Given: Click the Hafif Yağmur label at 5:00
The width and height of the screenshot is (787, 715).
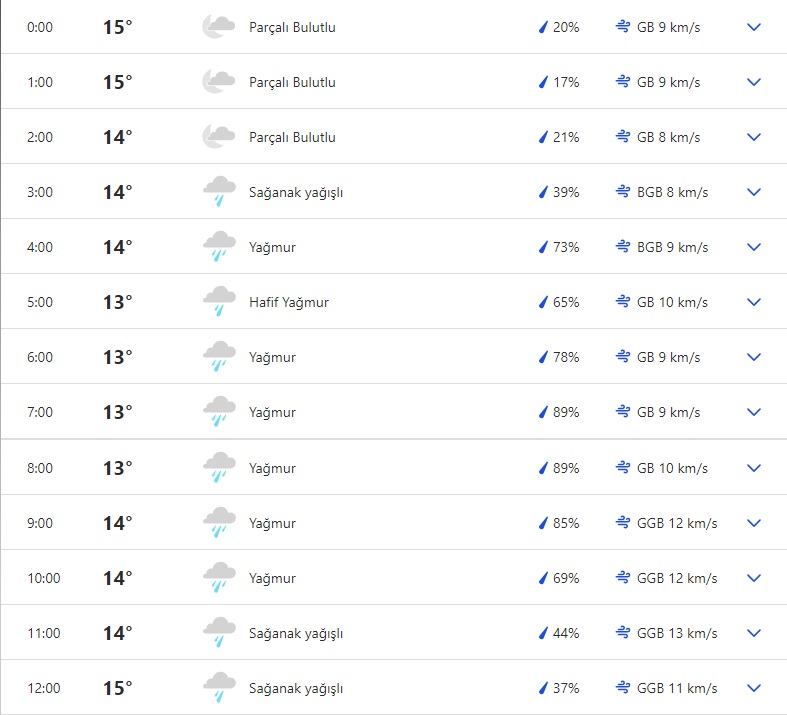Looking at the screenshot, I should (x=288, y=302).
